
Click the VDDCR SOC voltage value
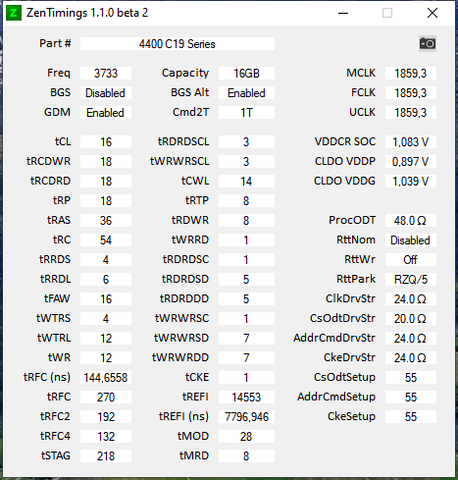coord(411,142)
